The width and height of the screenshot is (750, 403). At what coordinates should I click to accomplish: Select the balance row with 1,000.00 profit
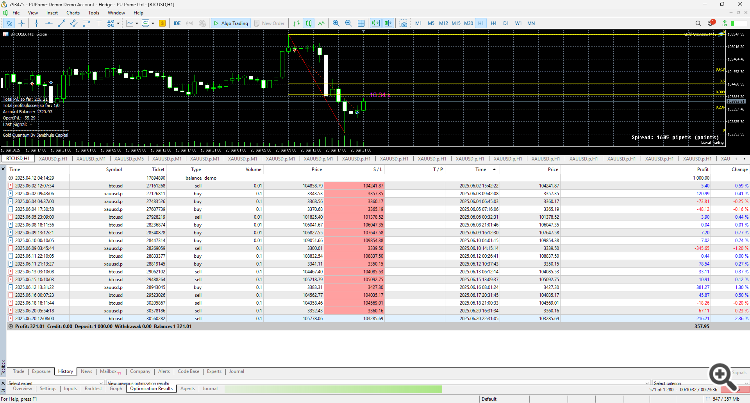(300, 178)
